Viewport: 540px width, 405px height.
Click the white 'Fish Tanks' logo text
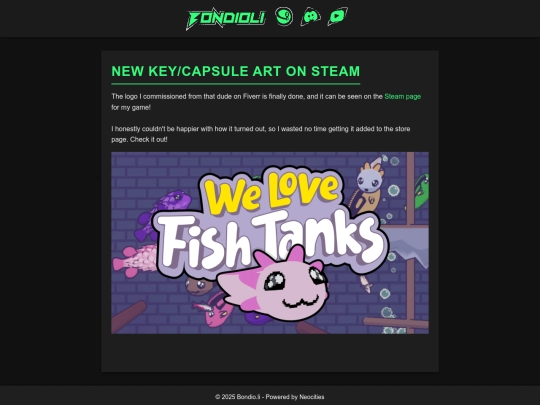[272, 241]
